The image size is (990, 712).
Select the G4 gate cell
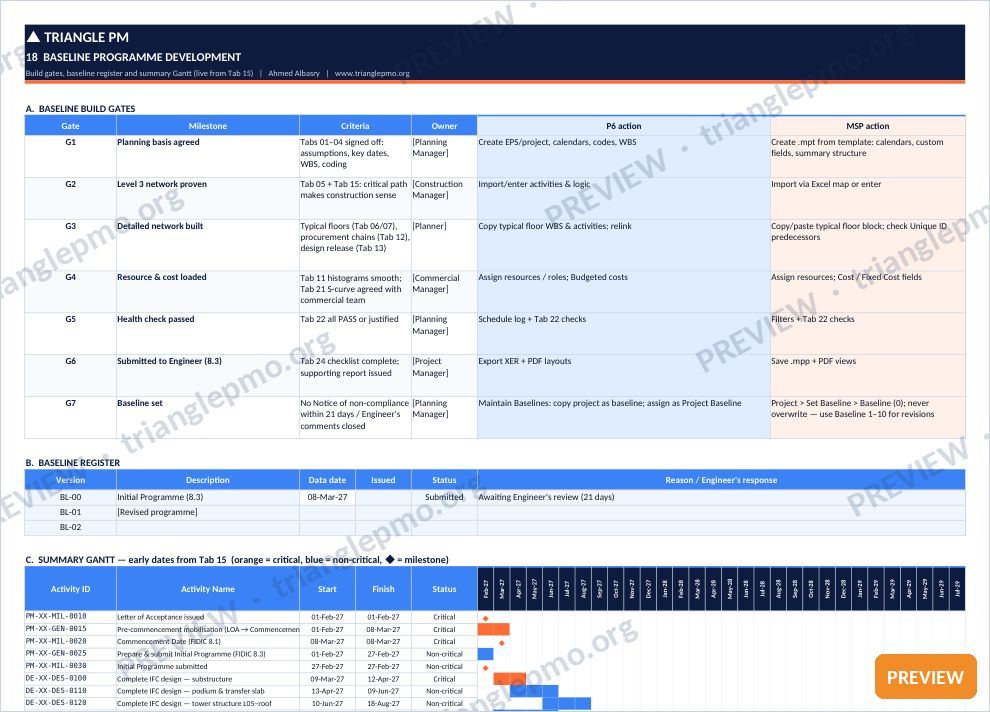point(70,292)
